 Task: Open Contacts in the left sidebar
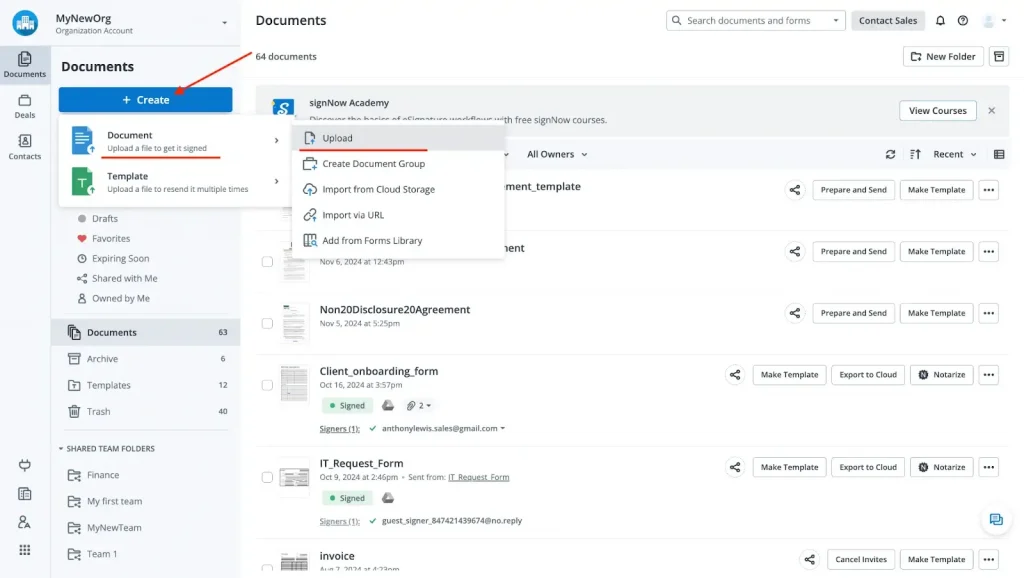(25, 147)
